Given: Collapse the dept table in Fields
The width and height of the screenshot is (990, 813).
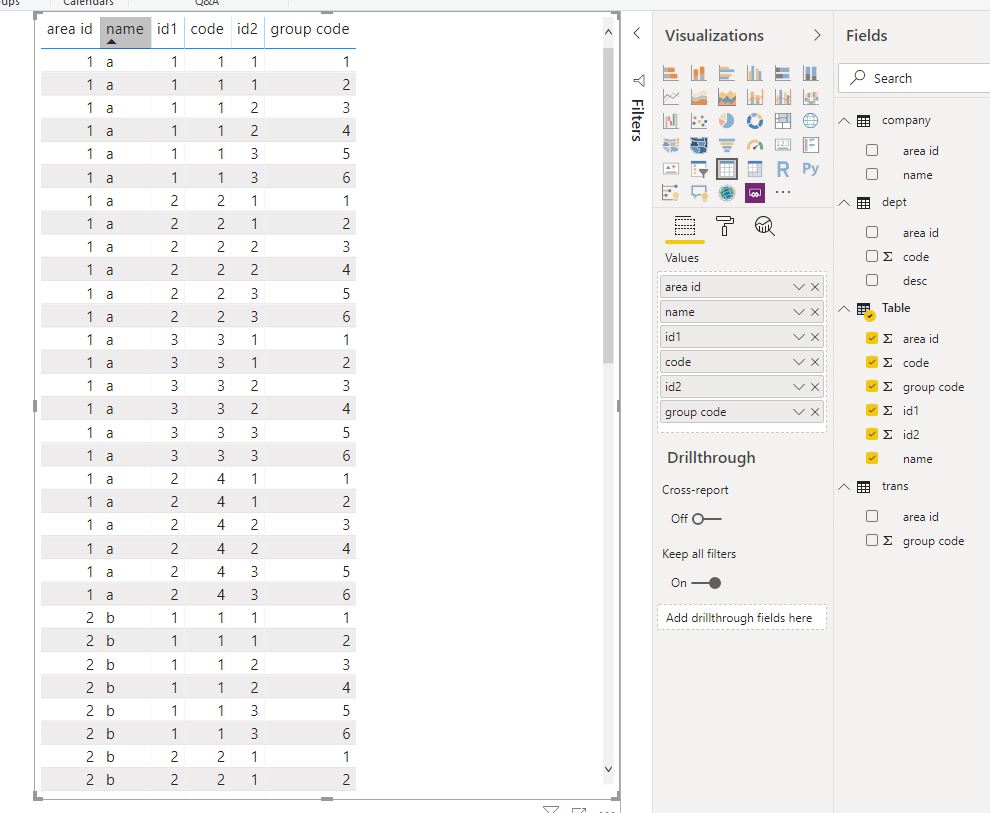Looking at the screenshot, I should 844,203.
